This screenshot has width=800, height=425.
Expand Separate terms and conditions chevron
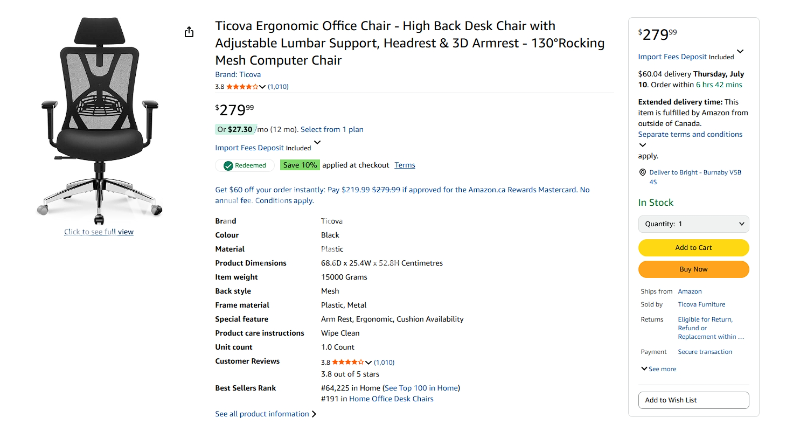(642, 145)
